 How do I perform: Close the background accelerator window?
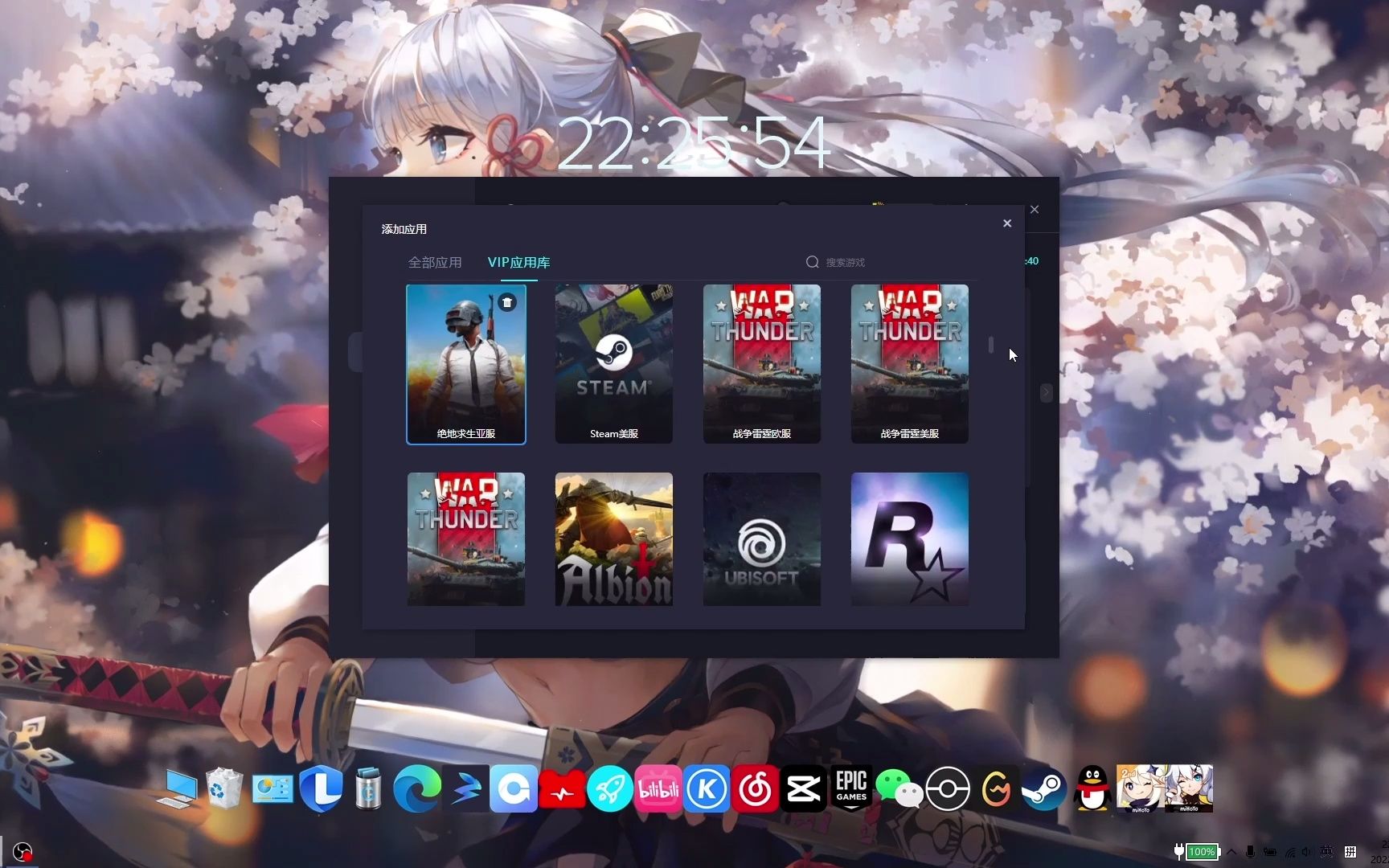point(1035,210)
